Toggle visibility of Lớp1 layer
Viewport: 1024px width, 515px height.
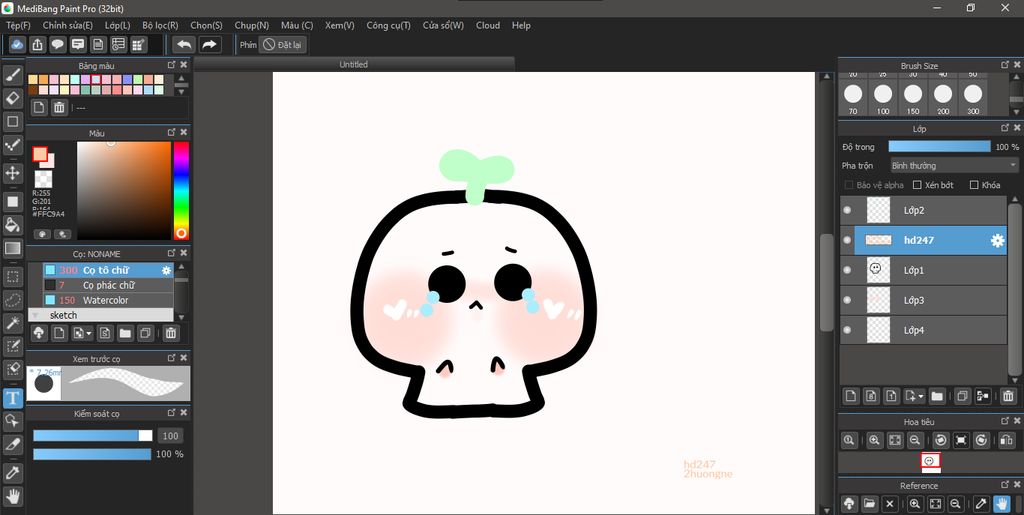point(848,270)
